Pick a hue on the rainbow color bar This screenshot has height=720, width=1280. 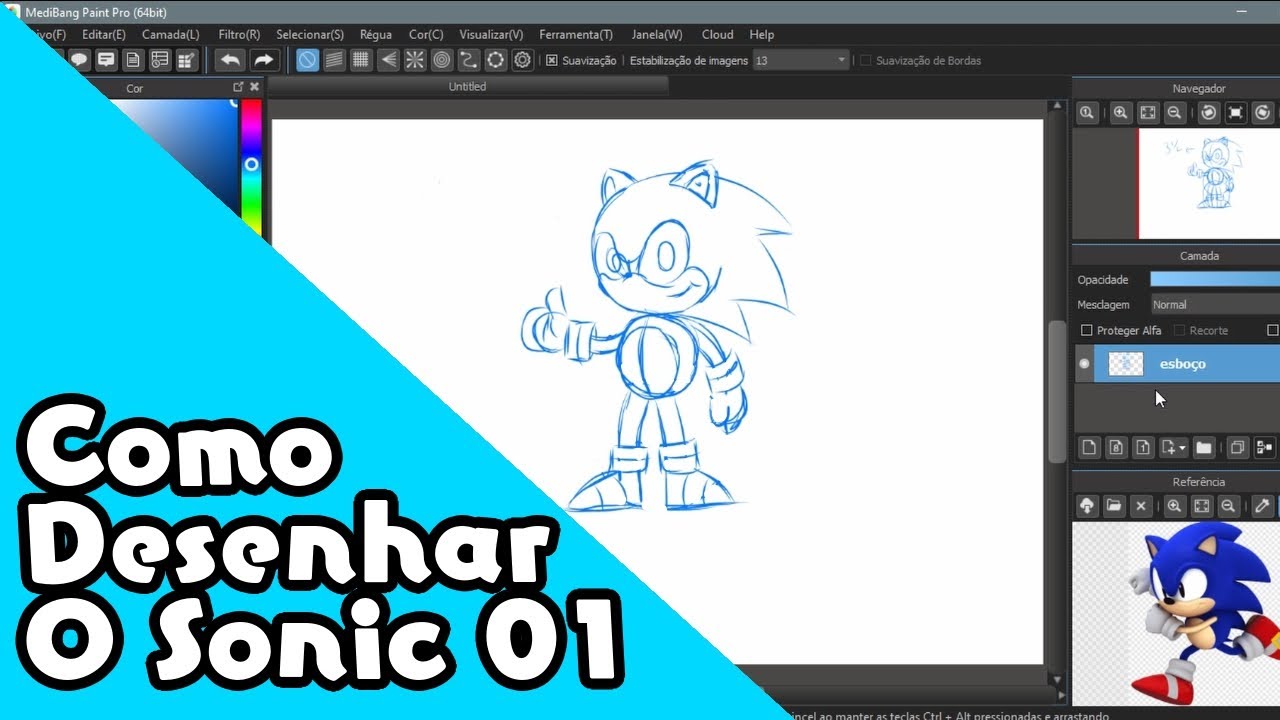[251, 168]
